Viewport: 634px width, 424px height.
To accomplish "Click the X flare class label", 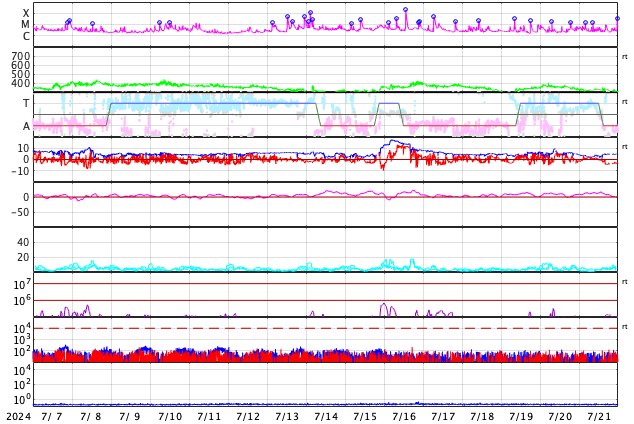I will coord(26,13).
